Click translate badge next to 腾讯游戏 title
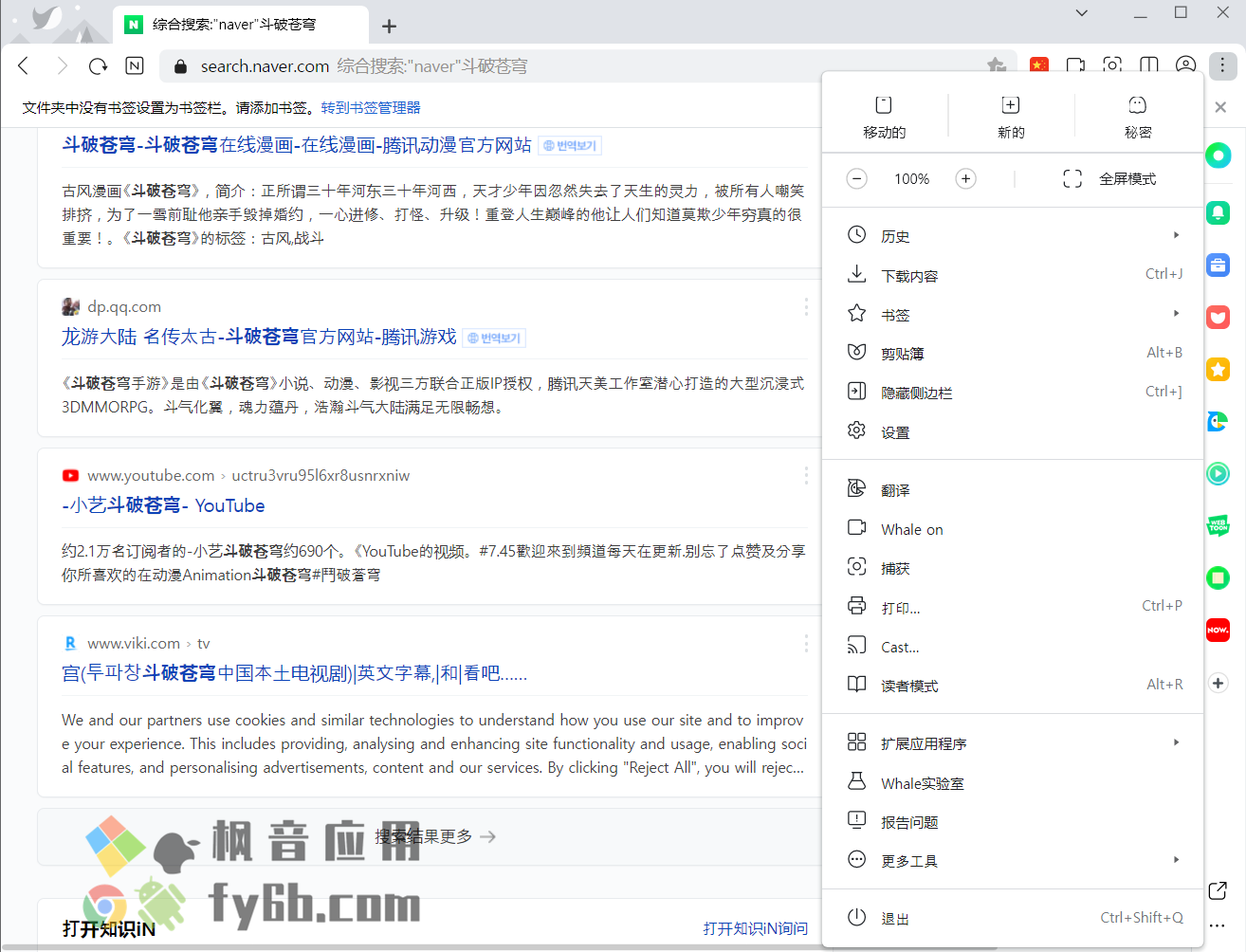The image size is (1246, 952). coord(494,339)
